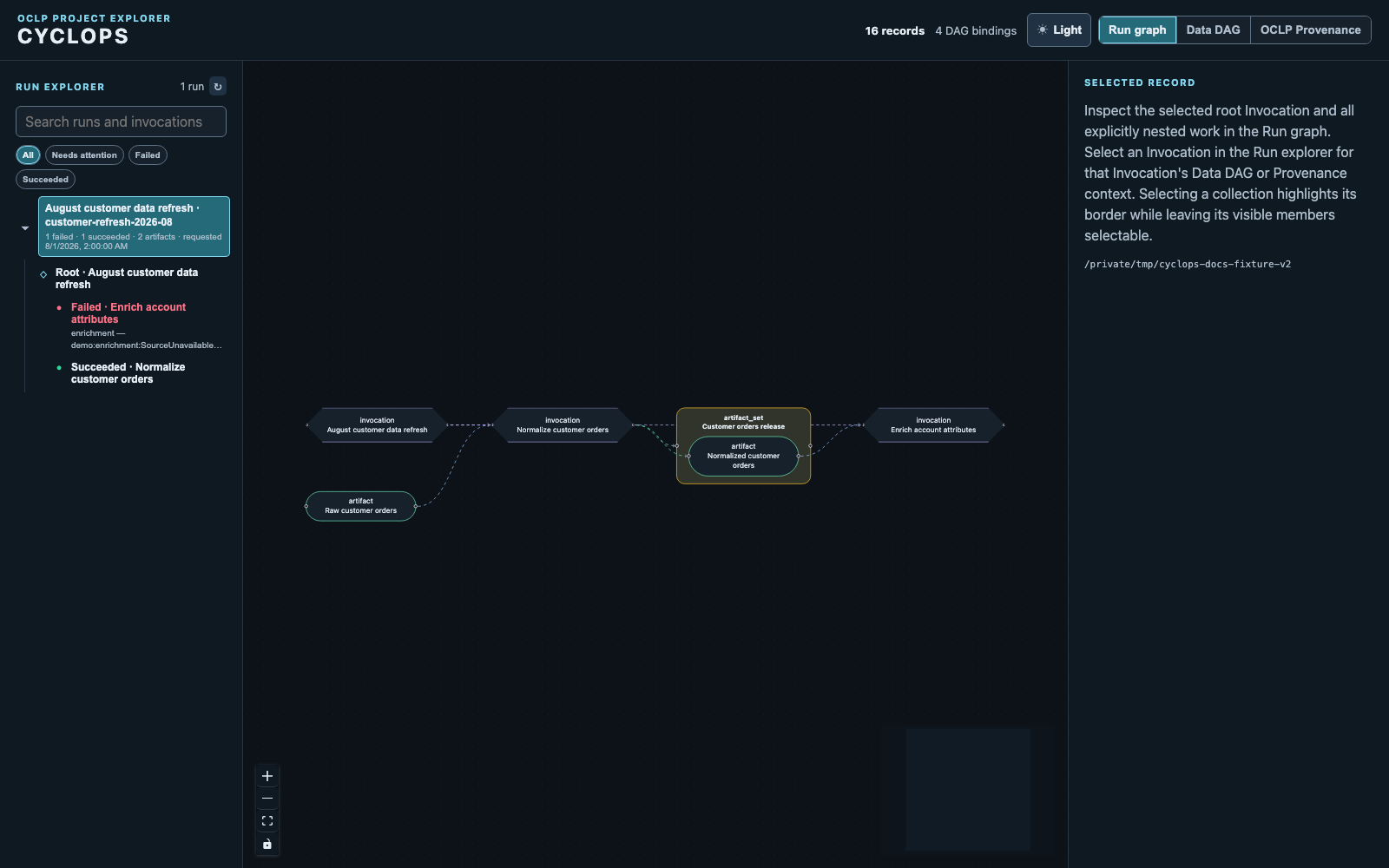The width and height of the screenshot is (1389, 868).
Task: Zoom in on the graph canvas
Action: pyautogui.click(x=267, y=776)
